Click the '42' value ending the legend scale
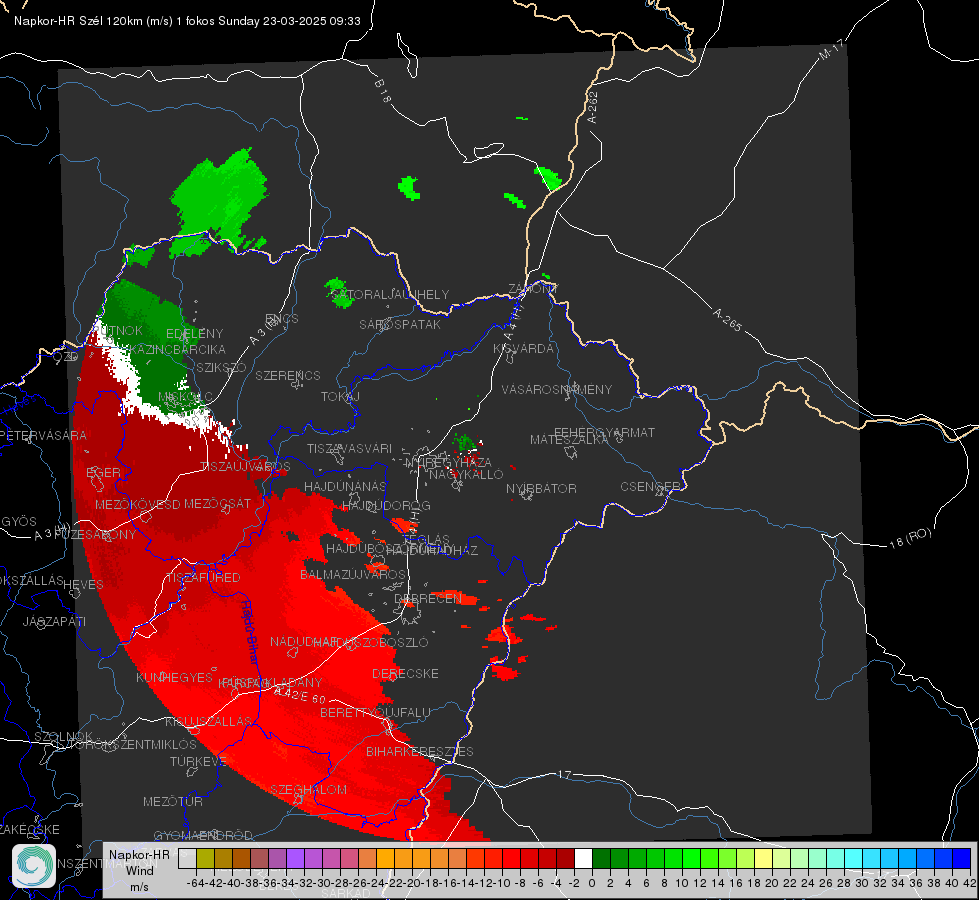The image size is (979, 900). 970,883
